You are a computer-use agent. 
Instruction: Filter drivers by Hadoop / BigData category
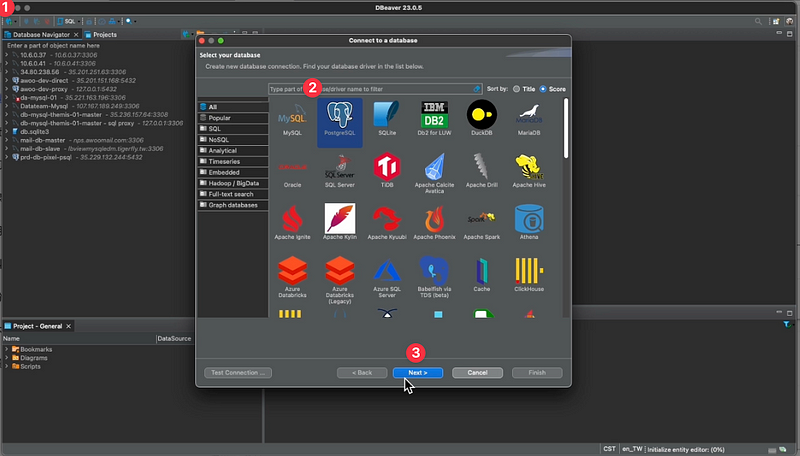(233, 183)
